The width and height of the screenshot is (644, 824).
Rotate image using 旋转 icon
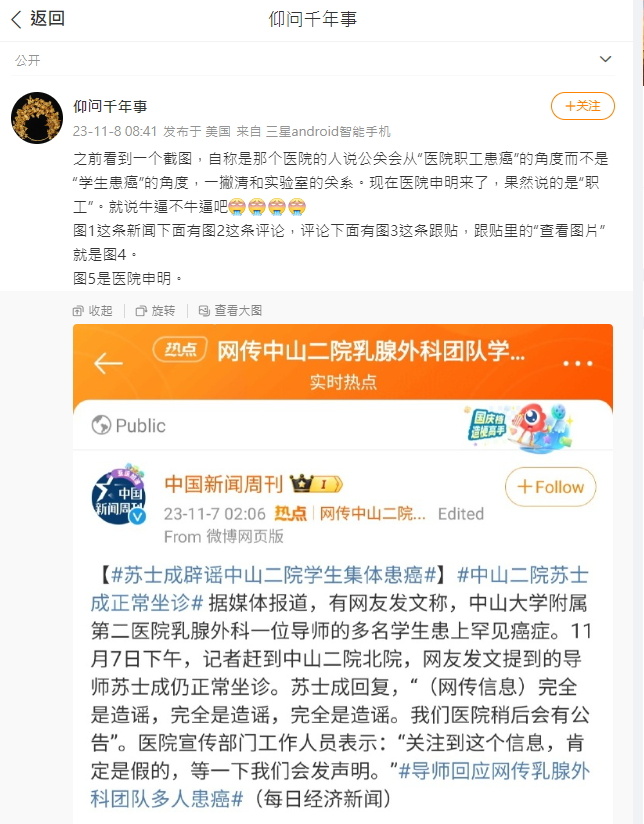click(x=156, y=311)
